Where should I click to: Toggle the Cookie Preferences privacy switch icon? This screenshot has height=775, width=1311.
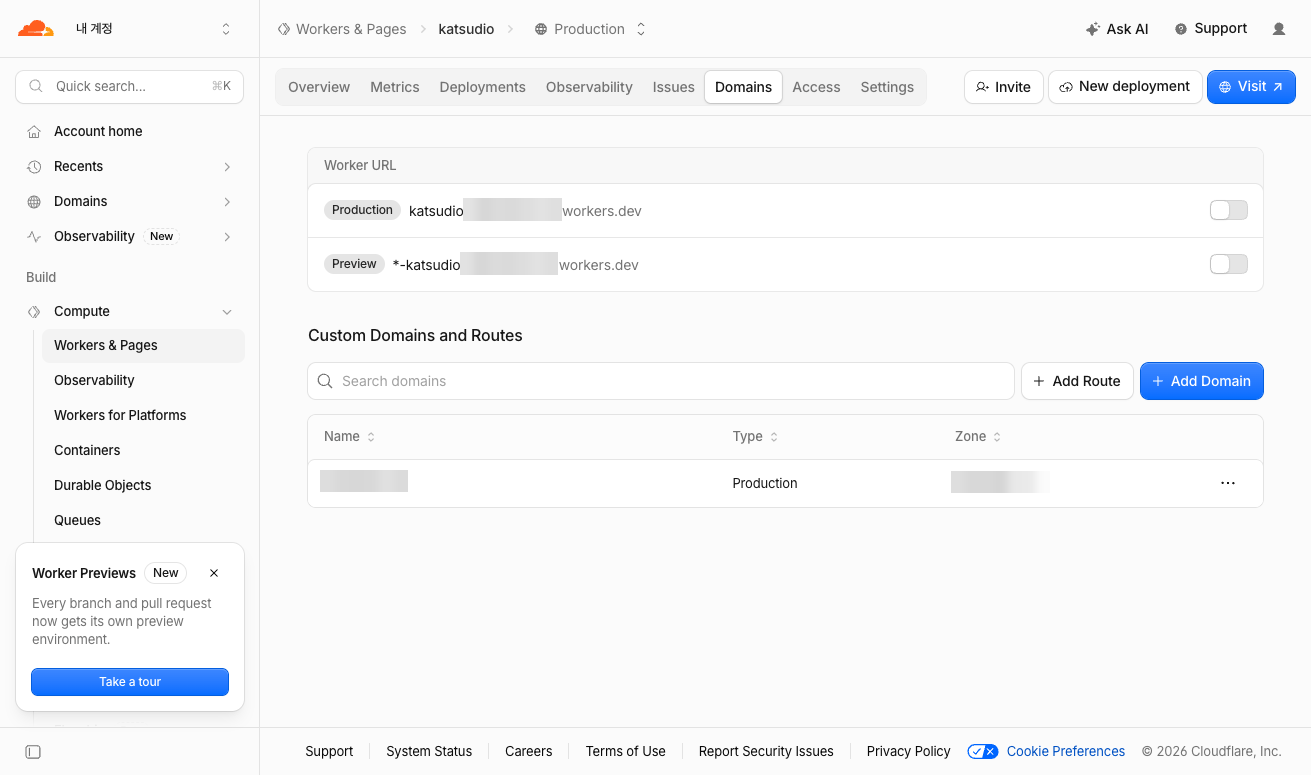click(x=983, y=751)
